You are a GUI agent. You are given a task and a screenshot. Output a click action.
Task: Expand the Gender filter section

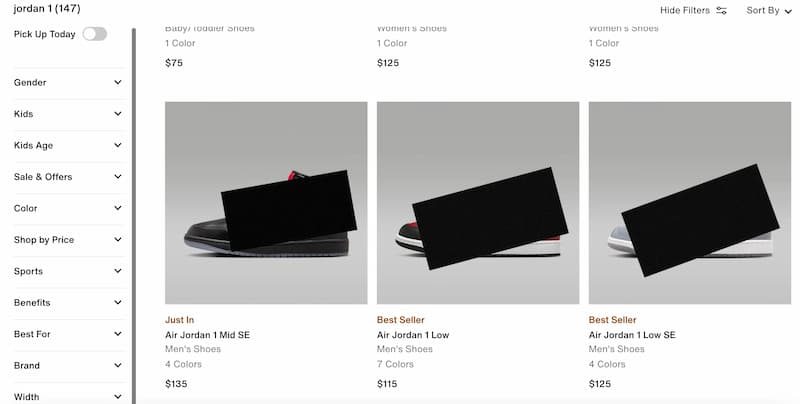coord(69,83)
